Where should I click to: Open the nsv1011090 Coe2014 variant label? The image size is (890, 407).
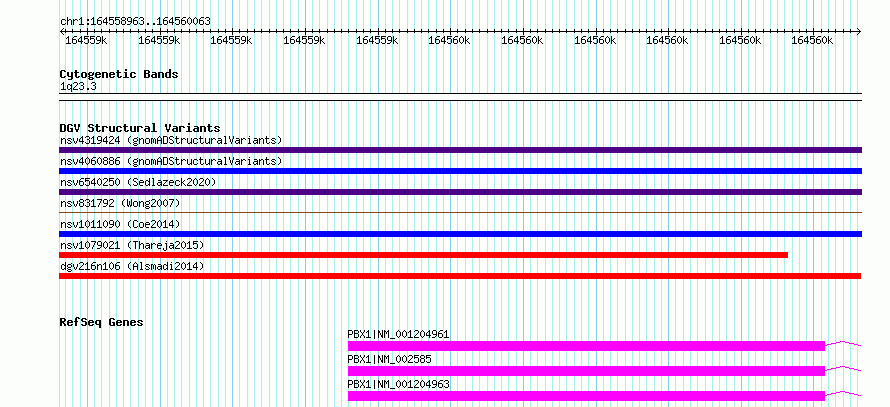click(120, 224)
